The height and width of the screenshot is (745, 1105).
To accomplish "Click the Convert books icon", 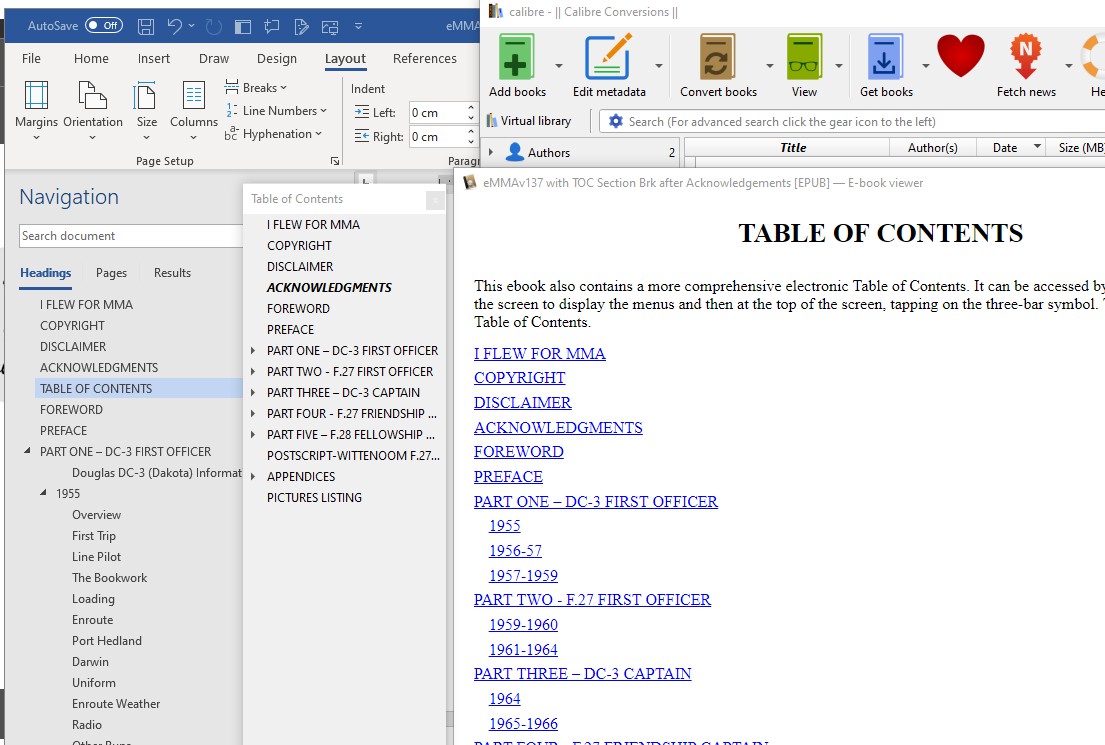I will (718, 57).
